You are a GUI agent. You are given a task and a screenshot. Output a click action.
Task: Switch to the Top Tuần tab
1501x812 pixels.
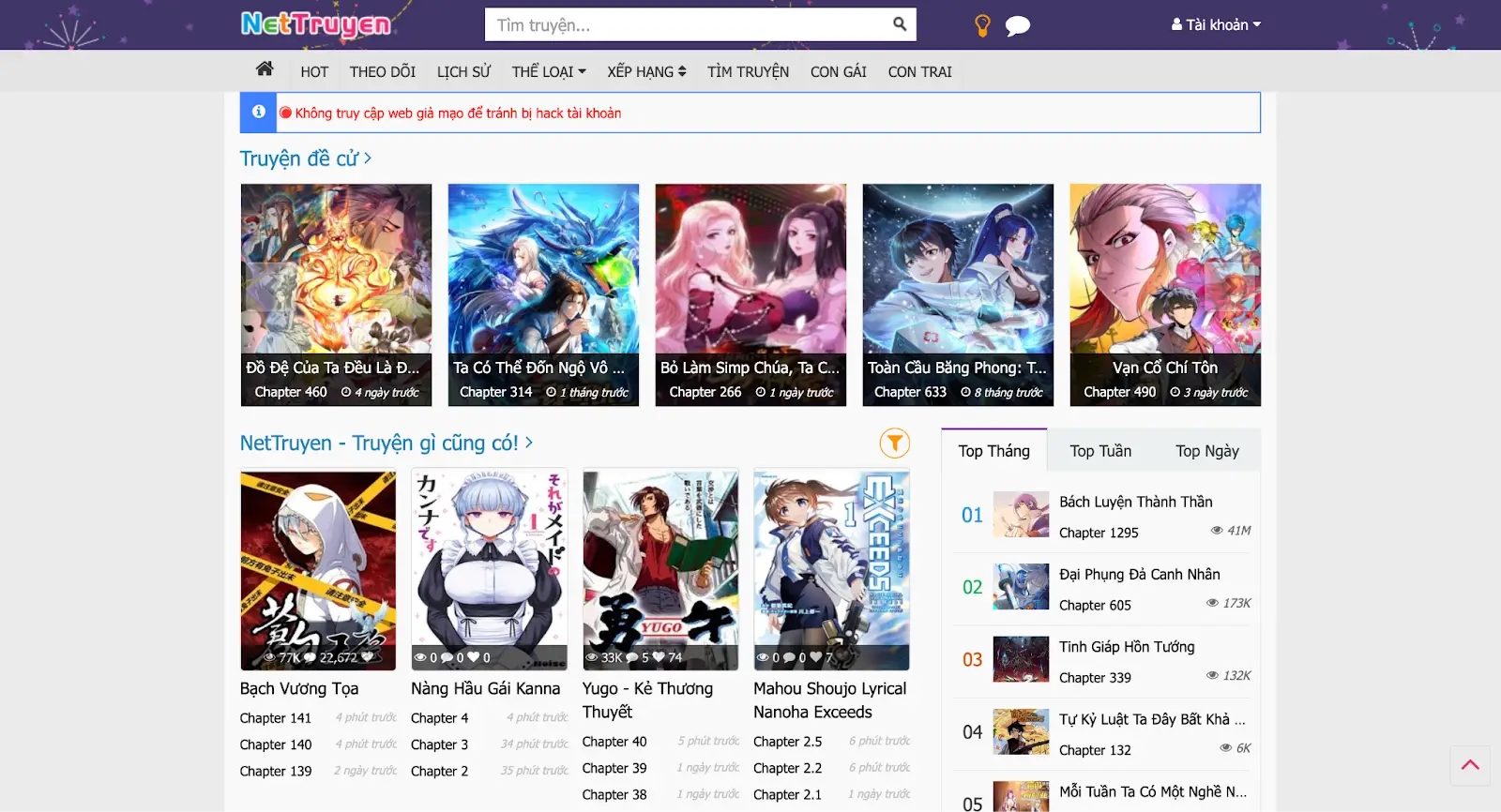[x=1100, y=451]
